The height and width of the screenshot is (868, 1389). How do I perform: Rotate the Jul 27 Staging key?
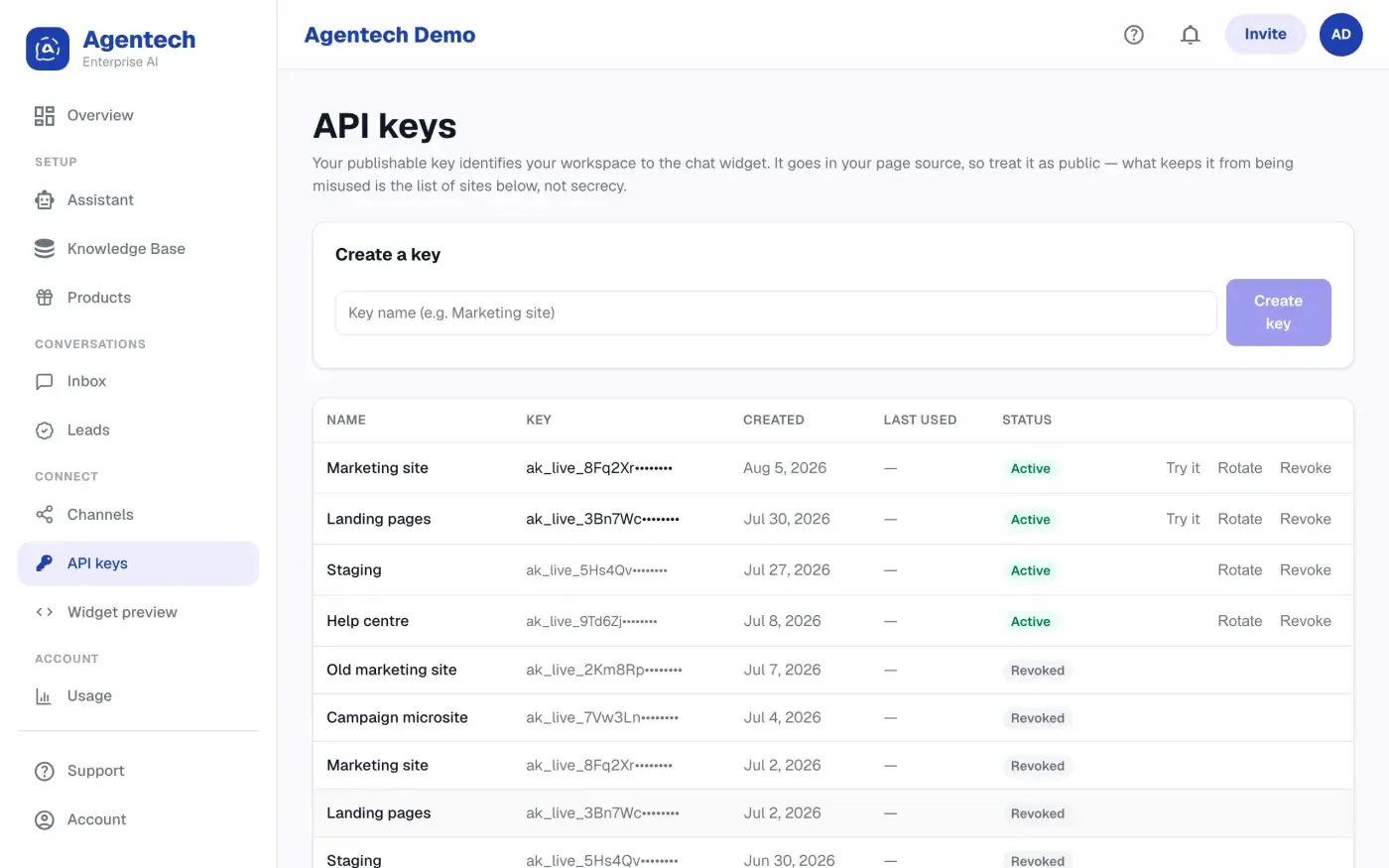click(1240, 570)
